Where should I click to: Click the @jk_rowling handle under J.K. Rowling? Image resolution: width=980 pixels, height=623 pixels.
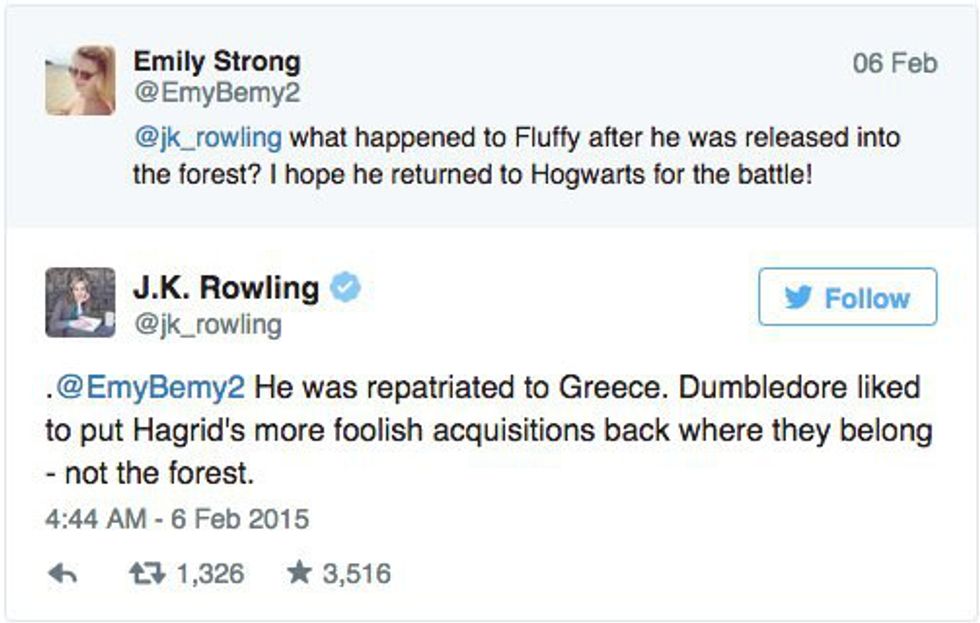pyautogui.click(x=208, y=324)
